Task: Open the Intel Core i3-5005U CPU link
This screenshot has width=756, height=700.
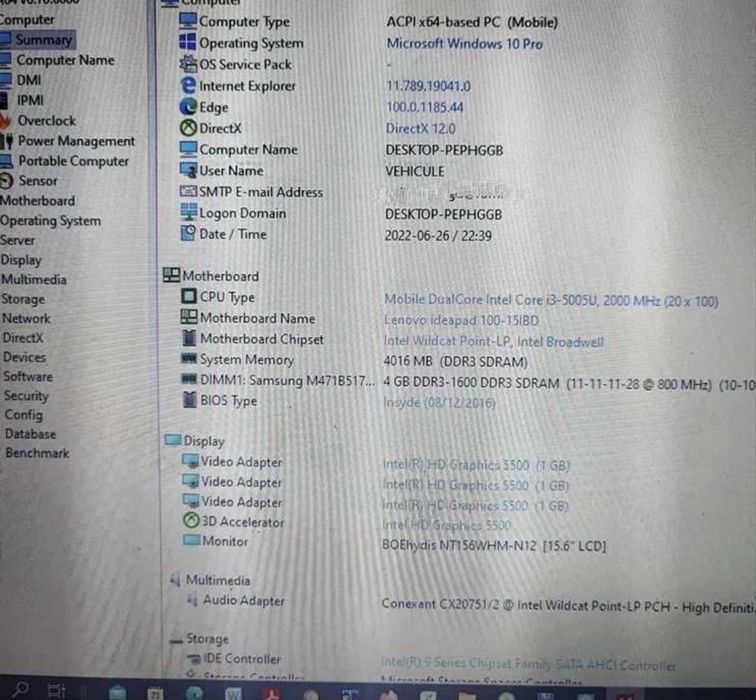Action: (551, 300)
